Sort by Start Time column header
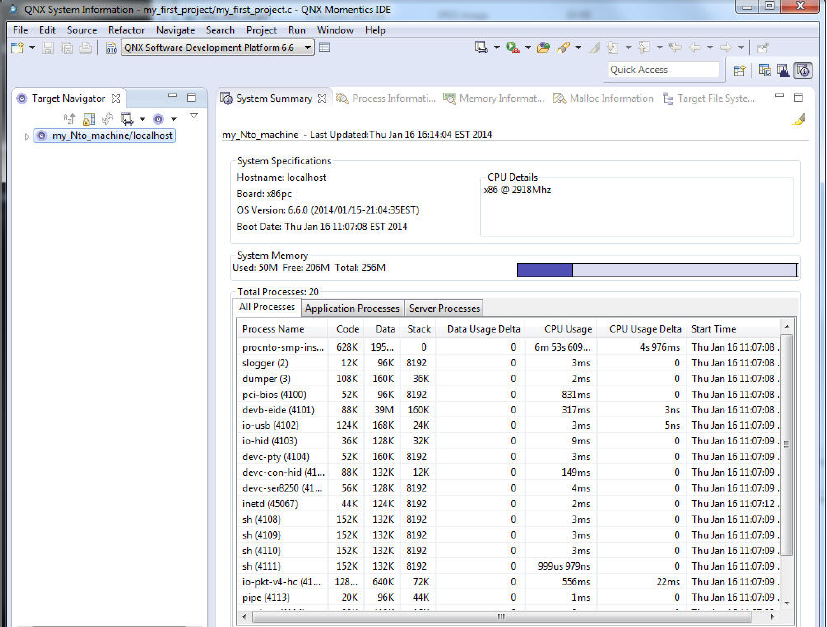 click(734, 329)
